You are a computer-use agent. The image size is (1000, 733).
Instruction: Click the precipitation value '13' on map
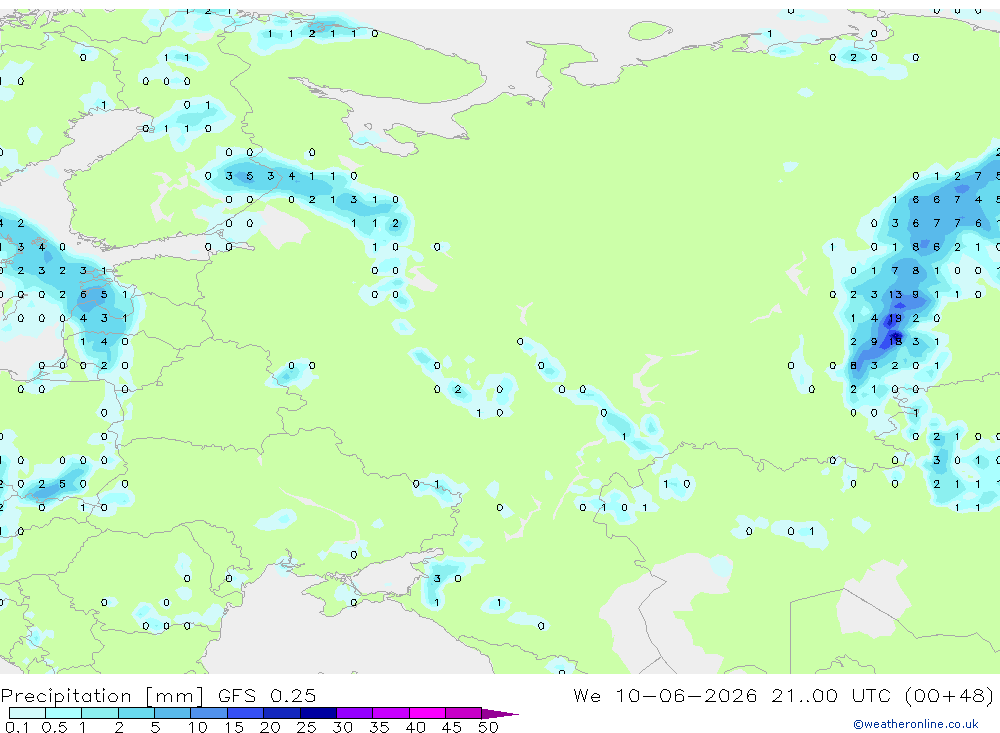click(x=895, y=295)
